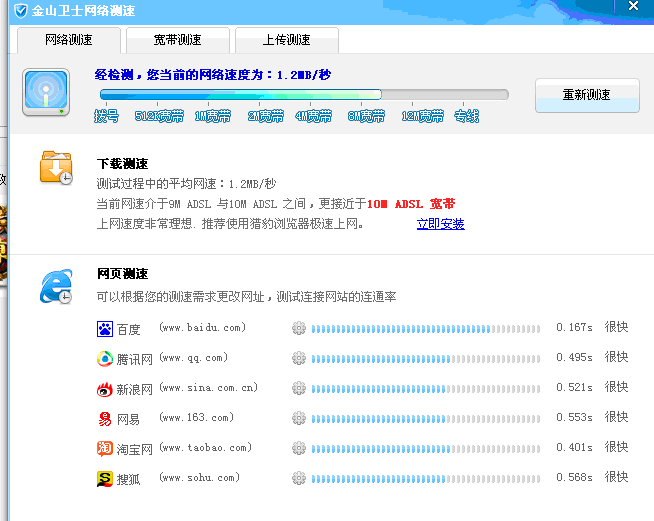Click the 8M宽带 scale label
This screenshot has width=654, height=521.
pos(366,116)
